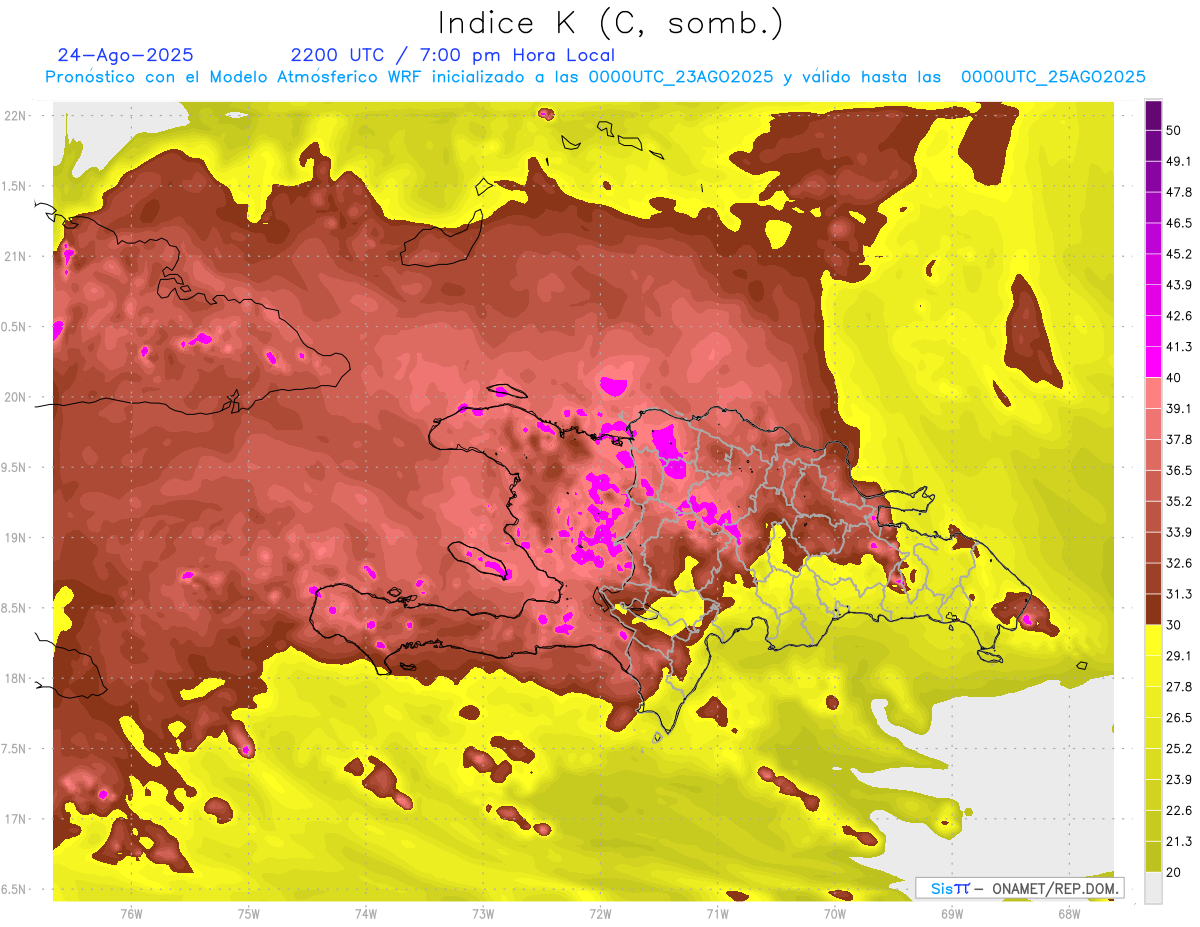Click the longitude label "69W"
1200x927 pixels.
click(x=952, y=914)
